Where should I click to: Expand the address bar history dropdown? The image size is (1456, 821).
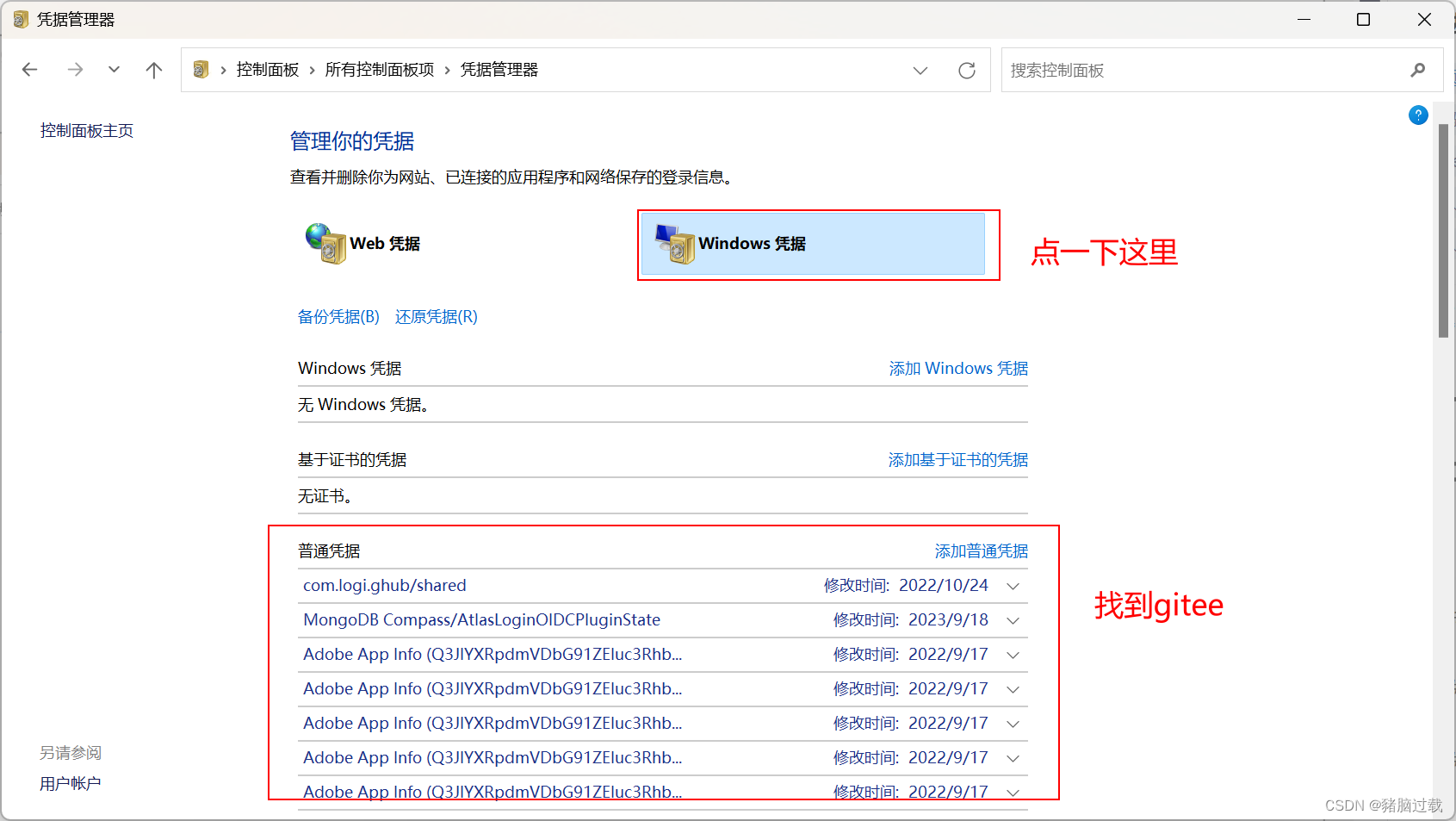coord(920,70)
